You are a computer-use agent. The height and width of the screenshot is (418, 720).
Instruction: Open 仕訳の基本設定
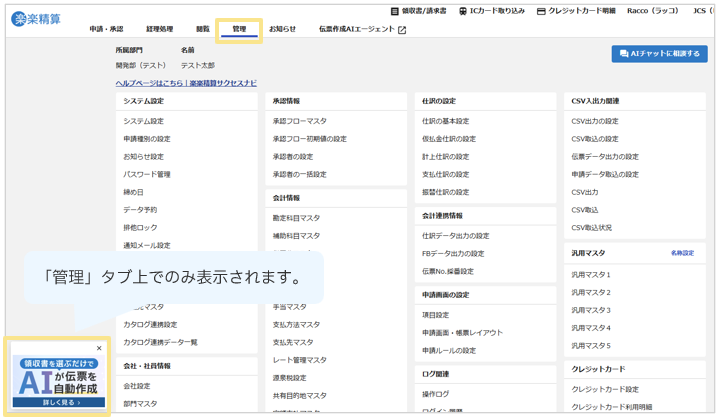point(445,121)
